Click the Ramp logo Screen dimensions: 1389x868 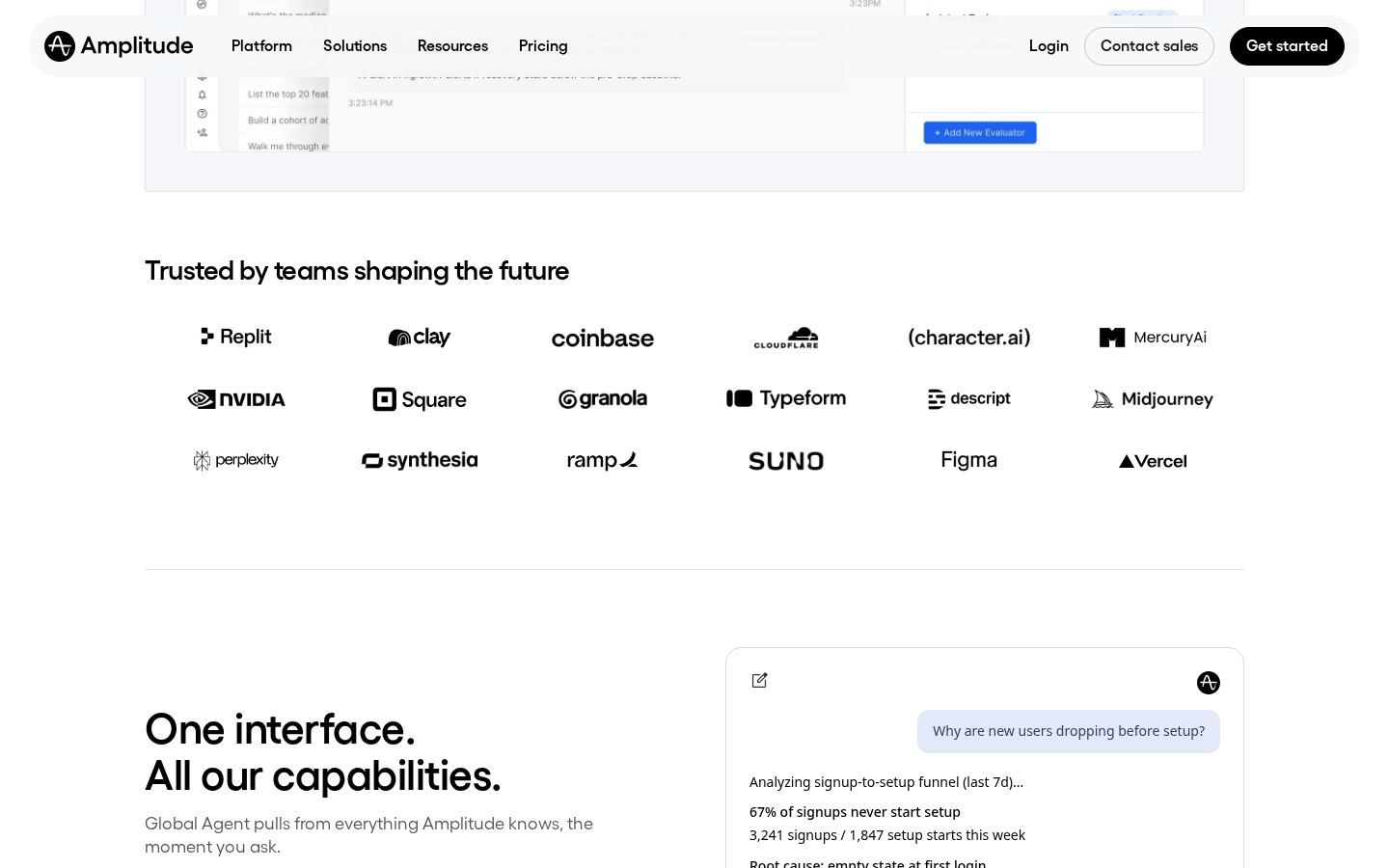point(603,461)
